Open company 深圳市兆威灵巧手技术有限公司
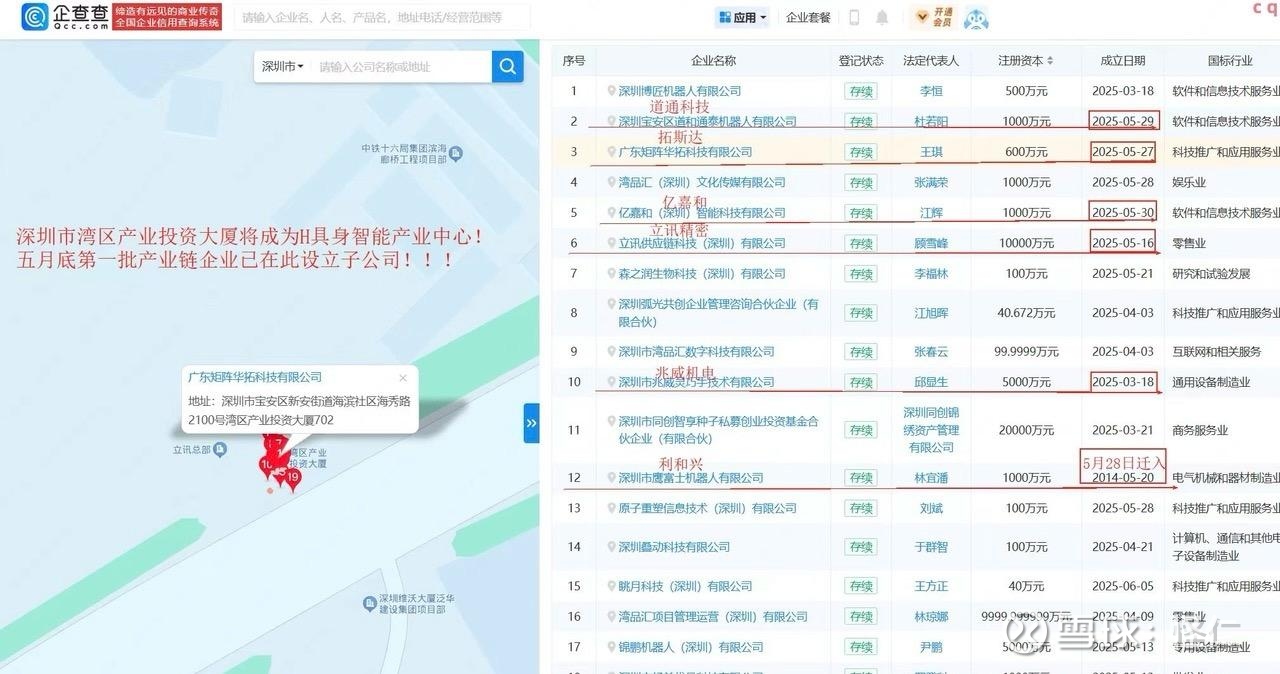This screenshot has width=1280, height=674. 696,382
